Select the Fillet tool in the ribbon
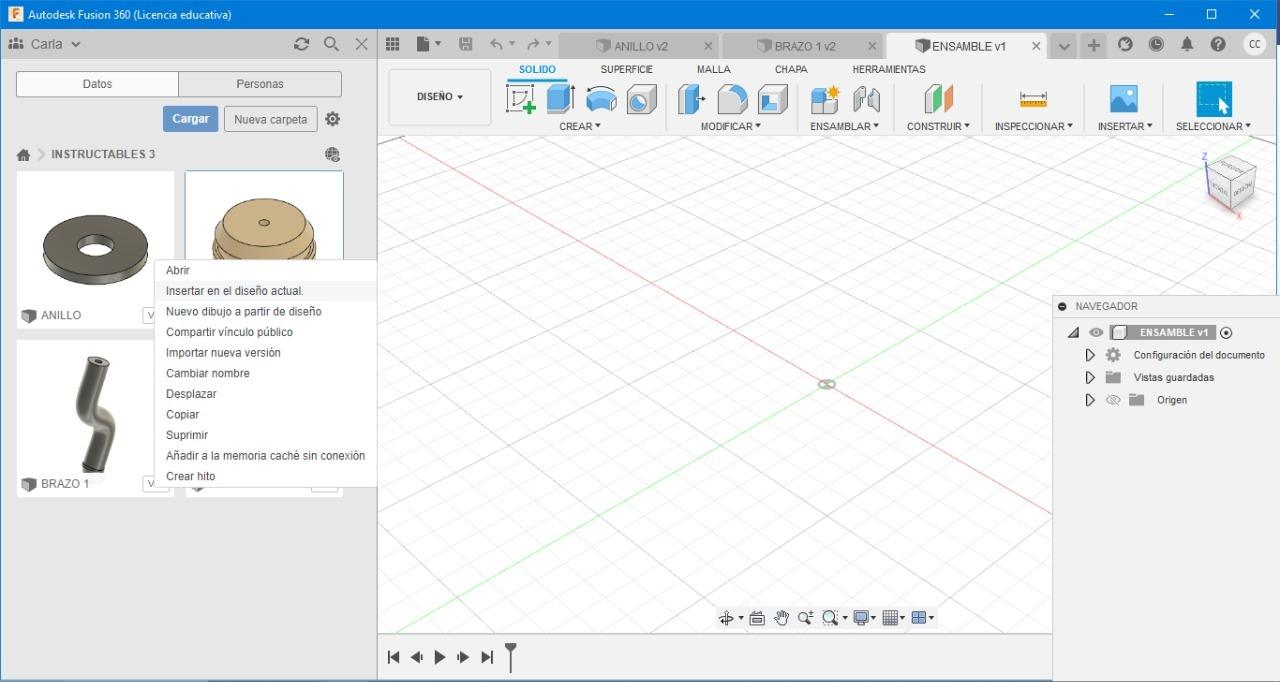The height and width of the screenshot is (682, 1280). coord(732,99)
